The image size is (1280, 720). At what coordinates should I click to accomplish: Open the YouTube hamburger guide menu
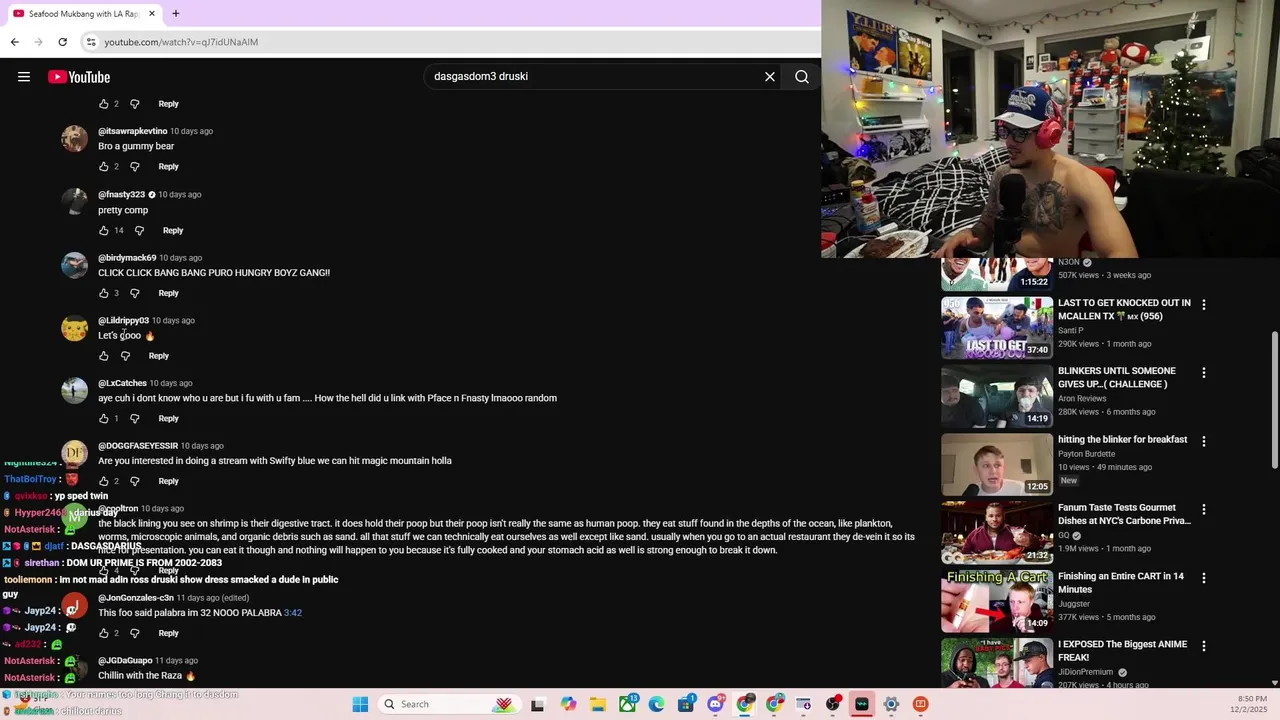24,77
